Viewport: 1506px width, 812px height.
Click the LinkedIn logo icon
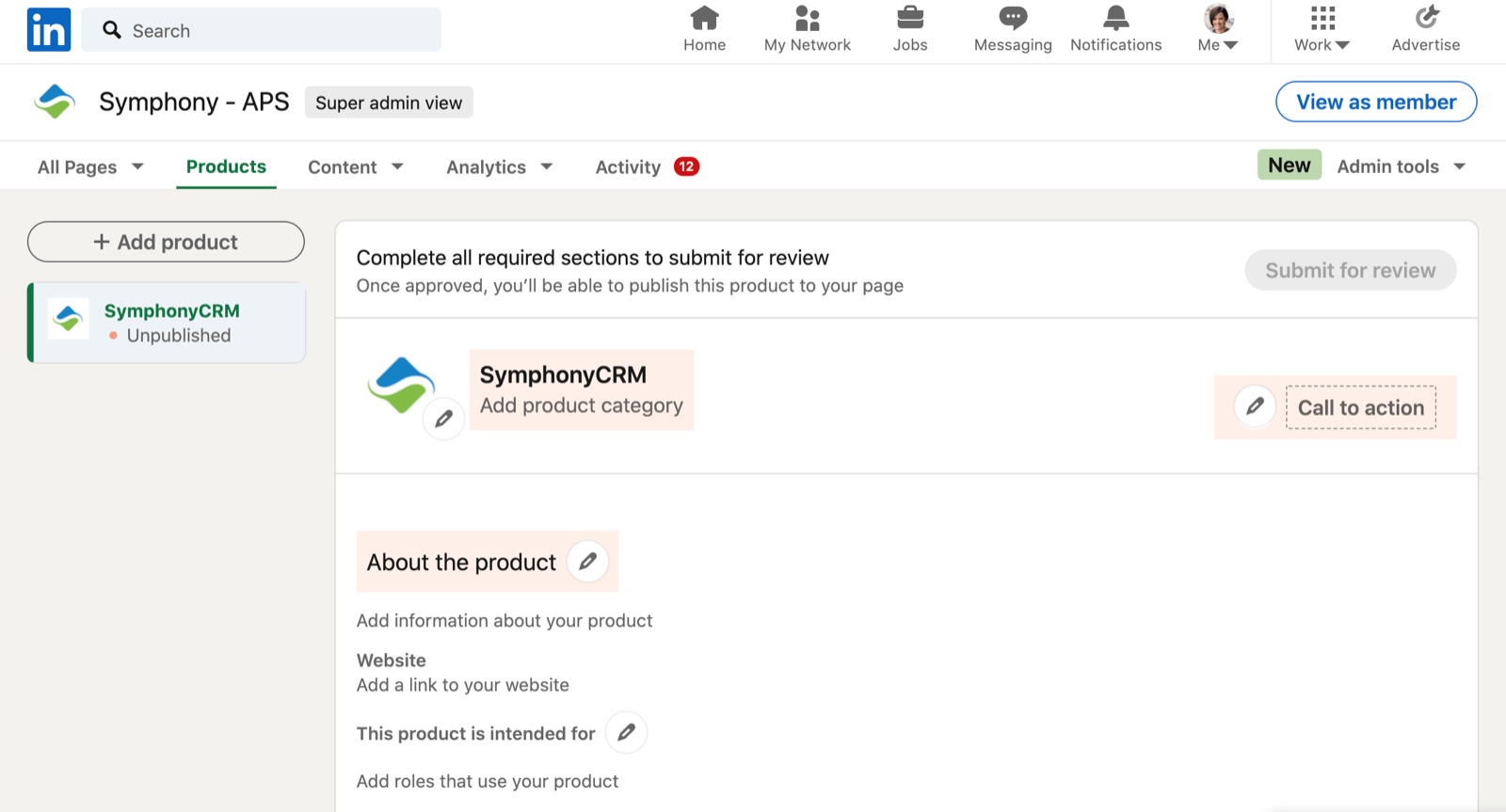pyautogui.click(x=49, y=29)
